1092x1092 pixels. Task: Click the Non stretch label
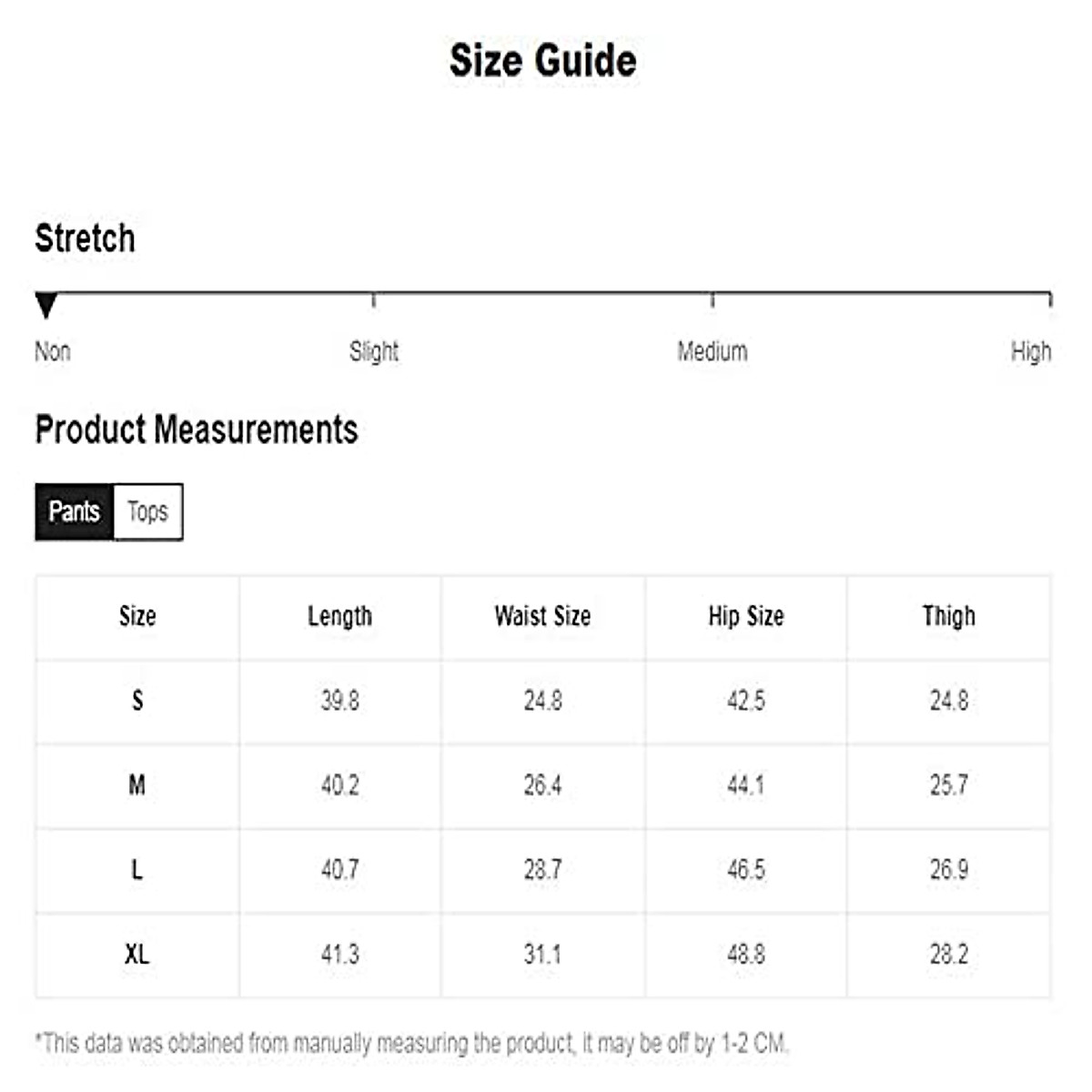pos(53,351)
